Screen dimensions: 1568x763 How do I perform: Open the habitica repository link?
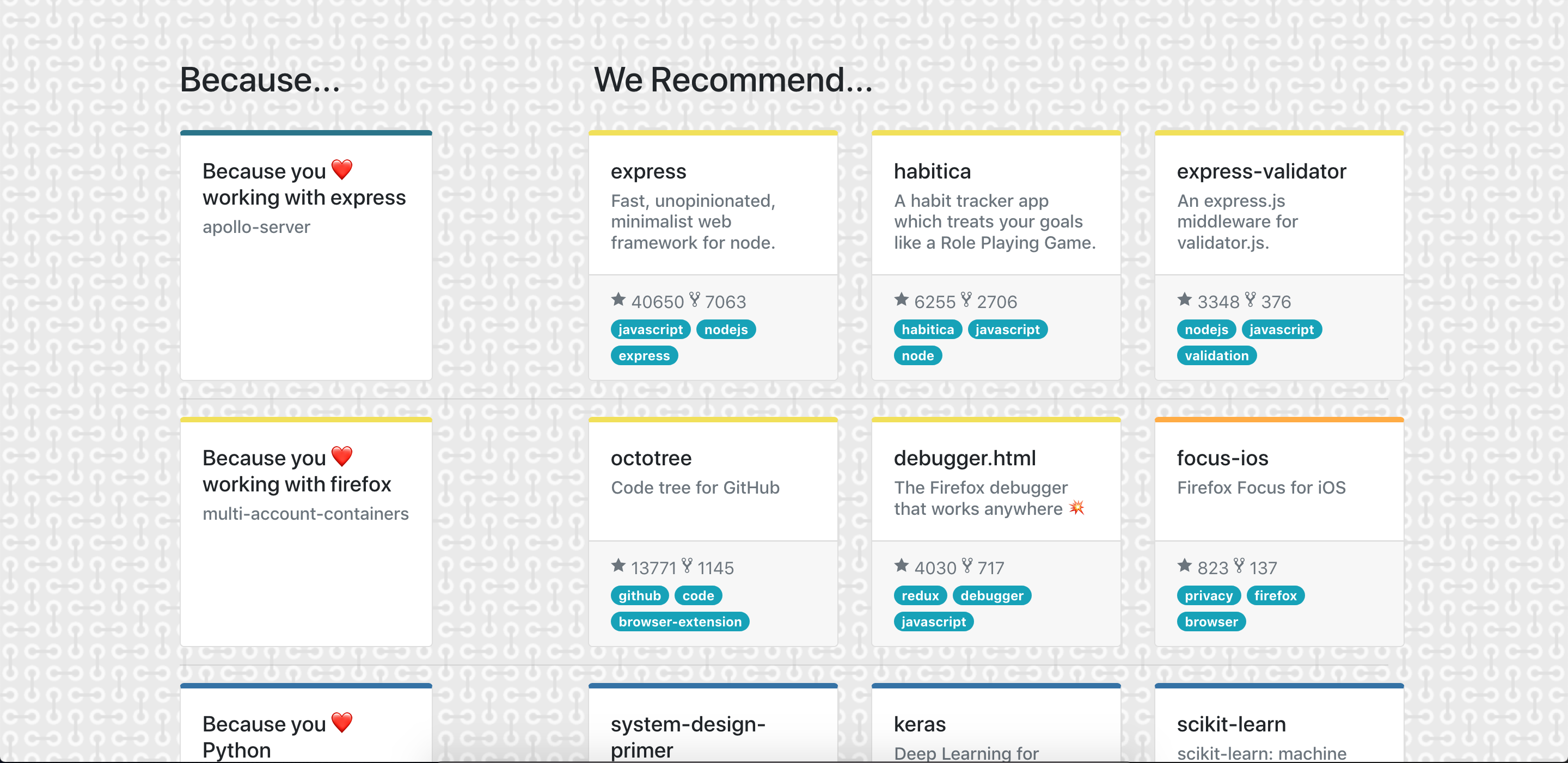(932, 171)
